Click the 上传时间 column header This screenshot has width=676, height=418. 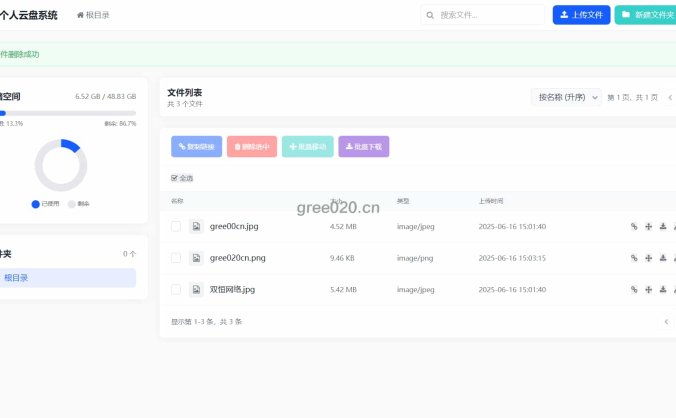pos(491,201)
